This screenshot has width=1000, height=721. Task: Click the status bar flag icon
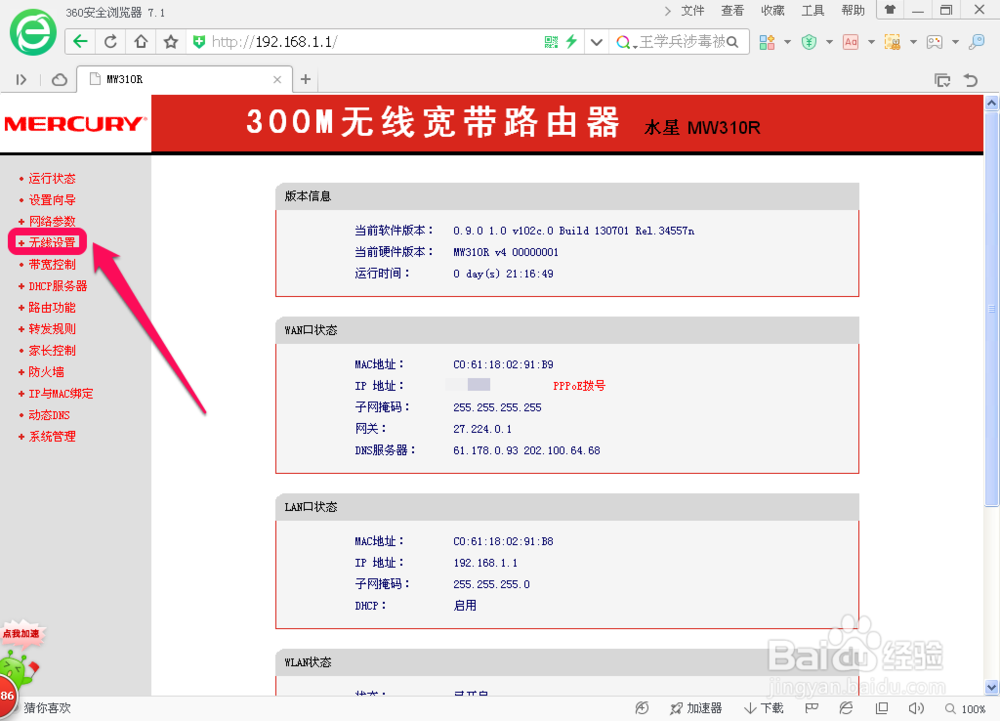click(x=811, y=708)
